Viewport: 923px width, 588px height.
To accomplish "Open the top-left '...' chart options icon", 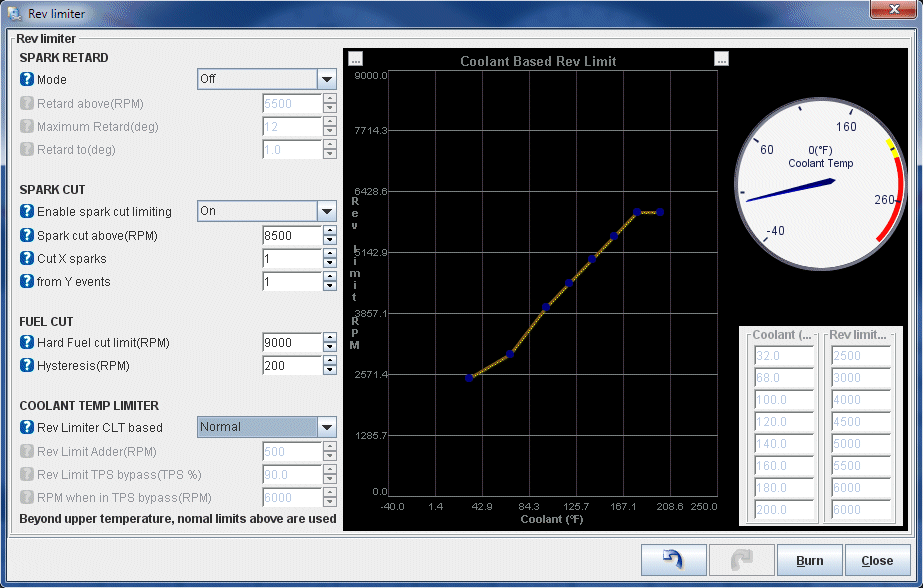I will click(356, 59).
